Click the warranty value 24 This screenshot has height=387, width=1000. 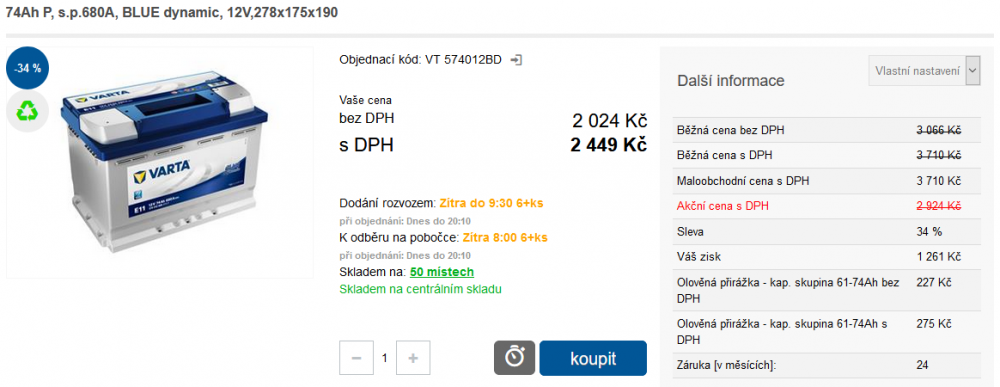coord(922,365)
